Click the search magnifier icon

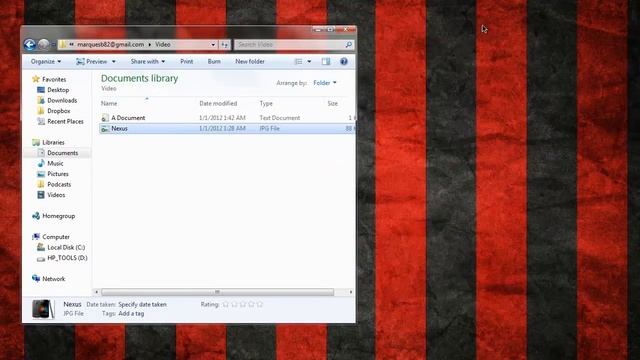(349, 44)
